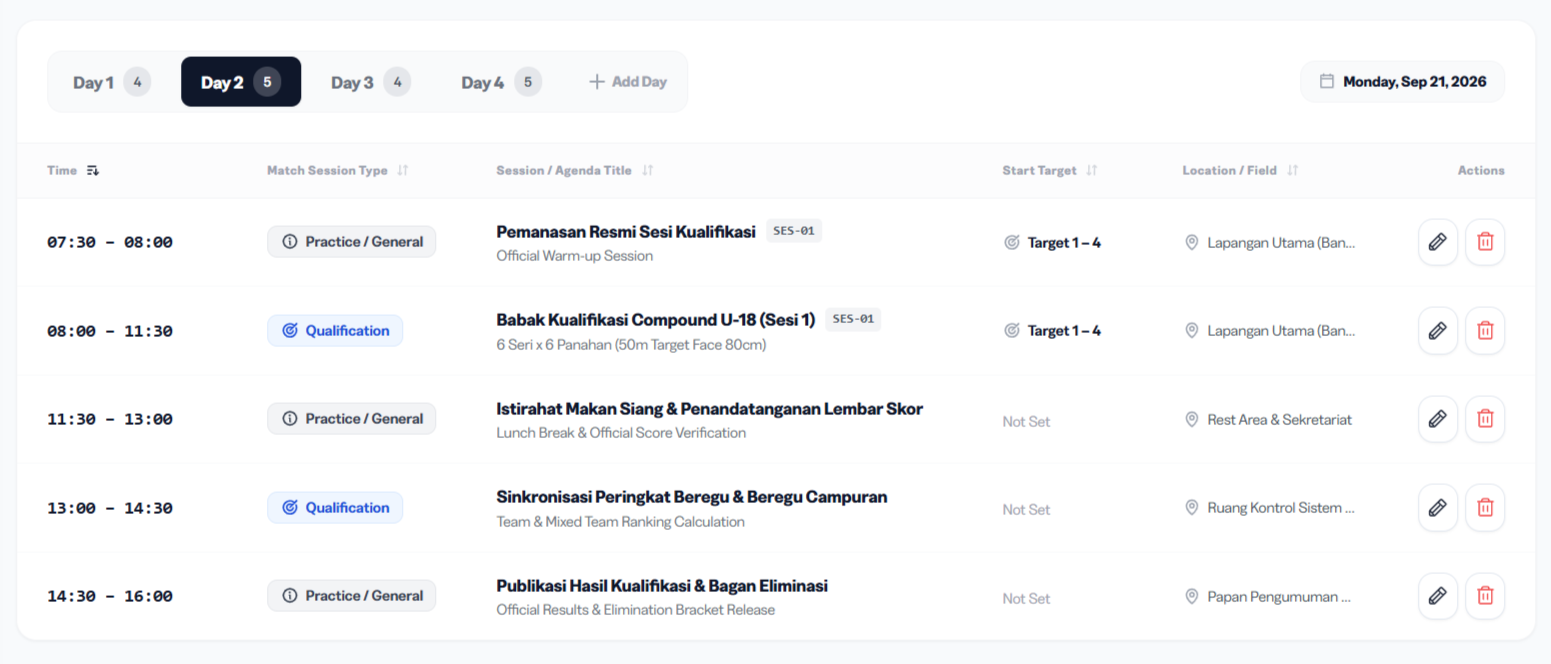Viewport: 1551px width, 664px height.
Task: Switch to the Day 1 tab
Action: 112,82
